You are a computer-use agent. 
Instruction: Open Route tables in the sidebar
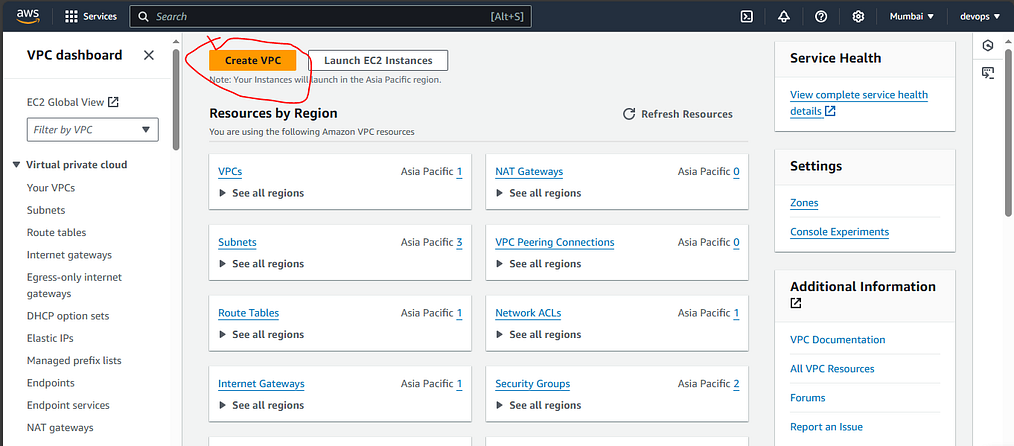tap(56, 232)
